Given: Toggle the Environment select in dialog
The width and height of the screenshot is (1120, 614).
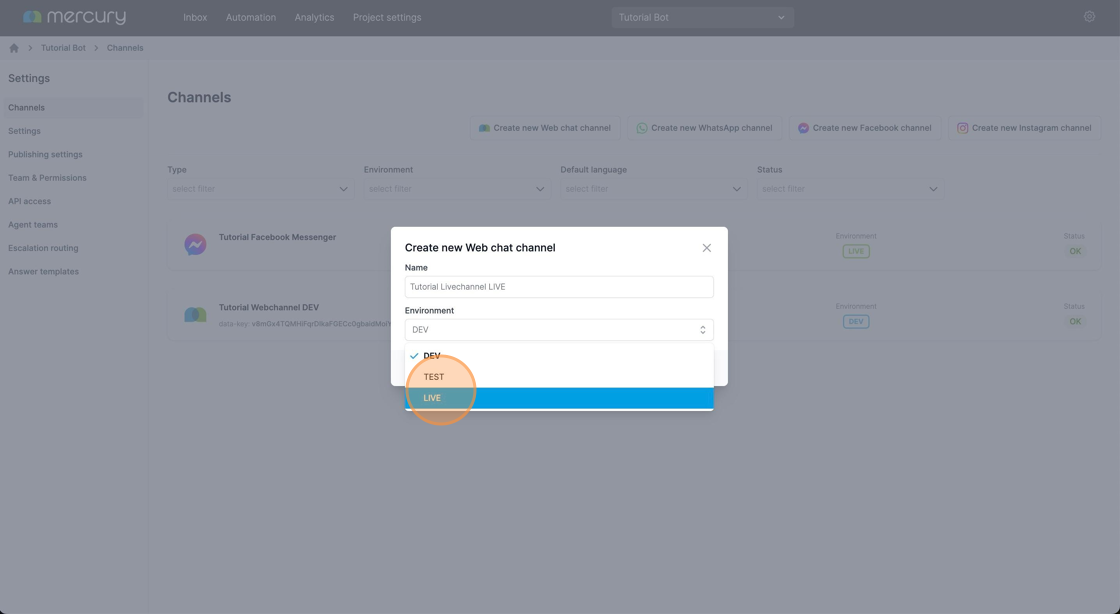Looking at the screenshot, I should coord(559,330).
